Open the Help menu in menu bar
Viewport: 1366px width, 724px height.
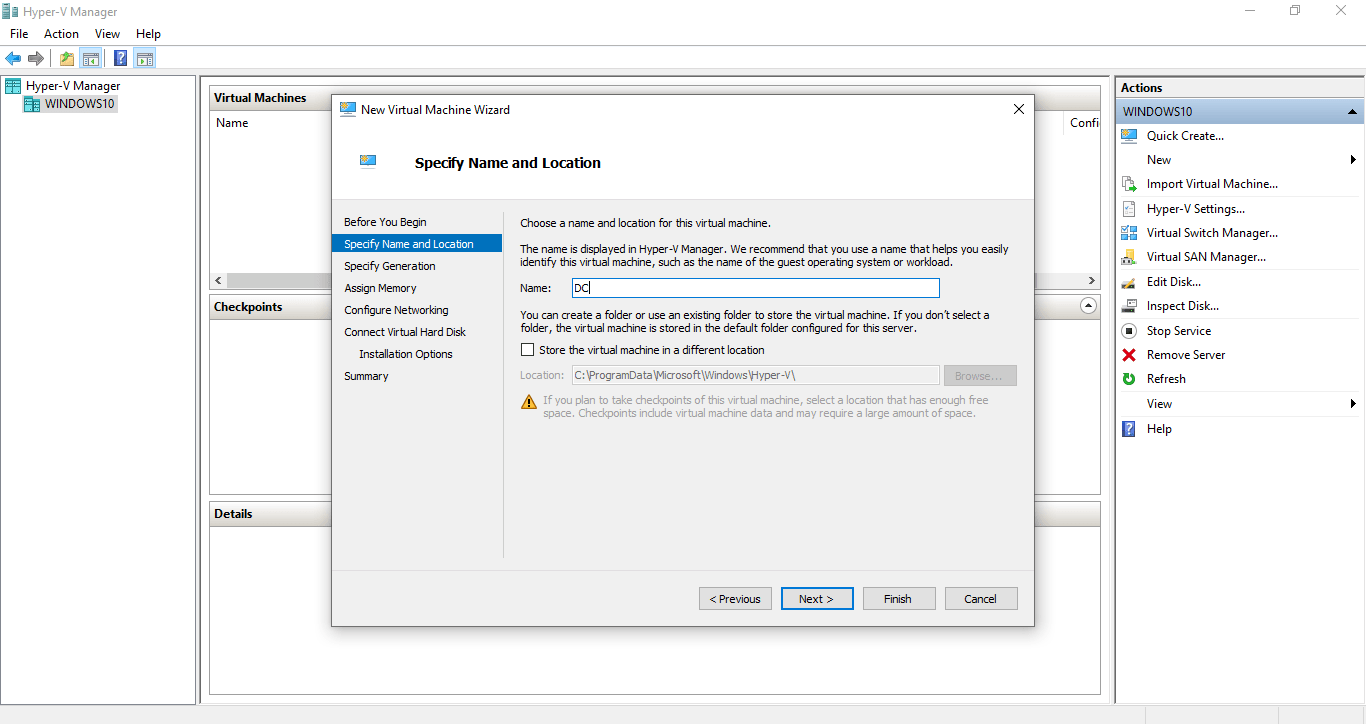point(148,34)
